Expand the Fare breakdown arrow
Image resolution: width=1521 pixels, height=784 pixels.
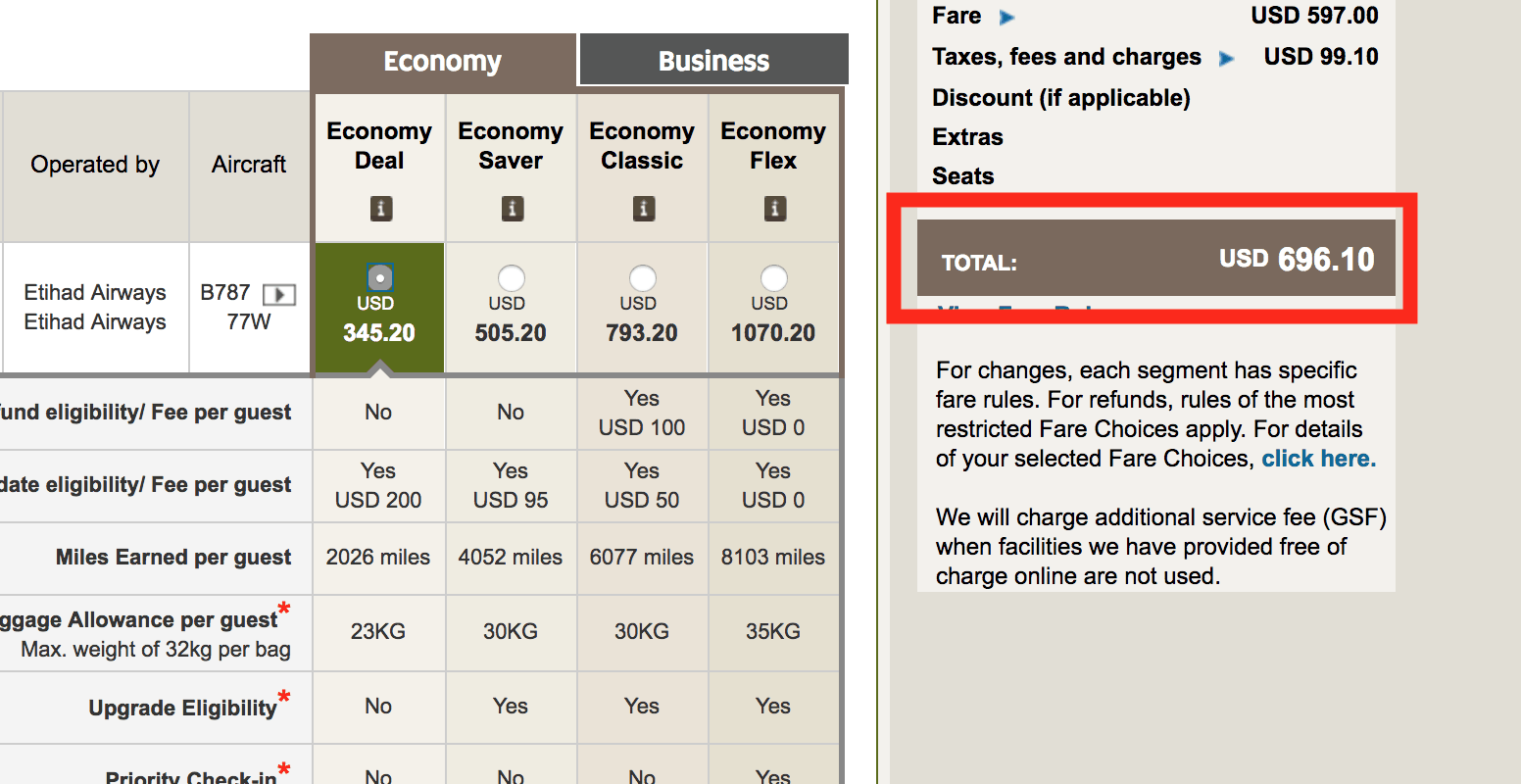point(1006,17)
